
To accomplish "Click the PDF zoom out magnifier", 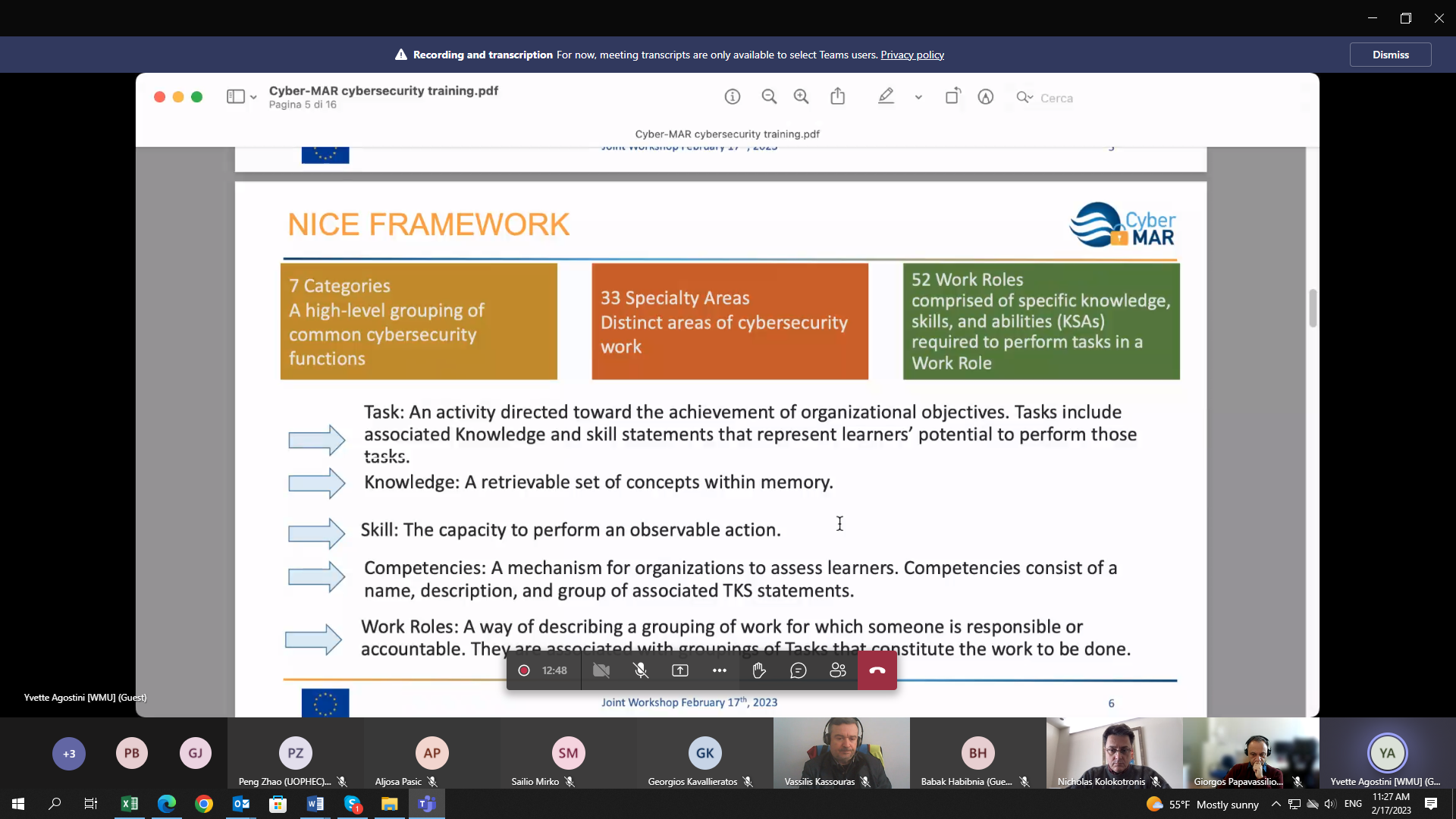I will pos(769,96).
